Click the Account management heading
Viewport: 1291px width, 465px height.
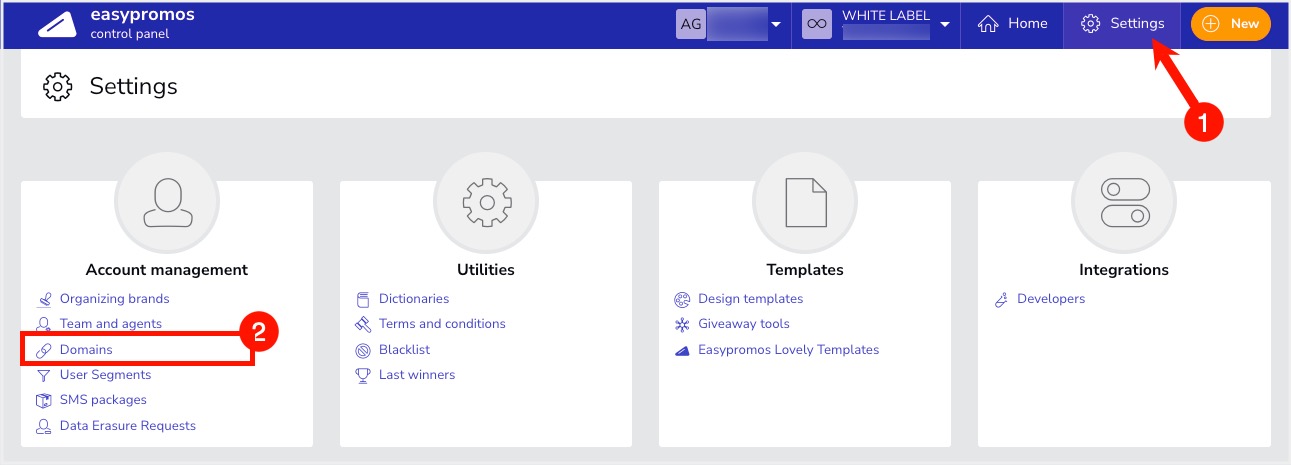tap(167, 270)
